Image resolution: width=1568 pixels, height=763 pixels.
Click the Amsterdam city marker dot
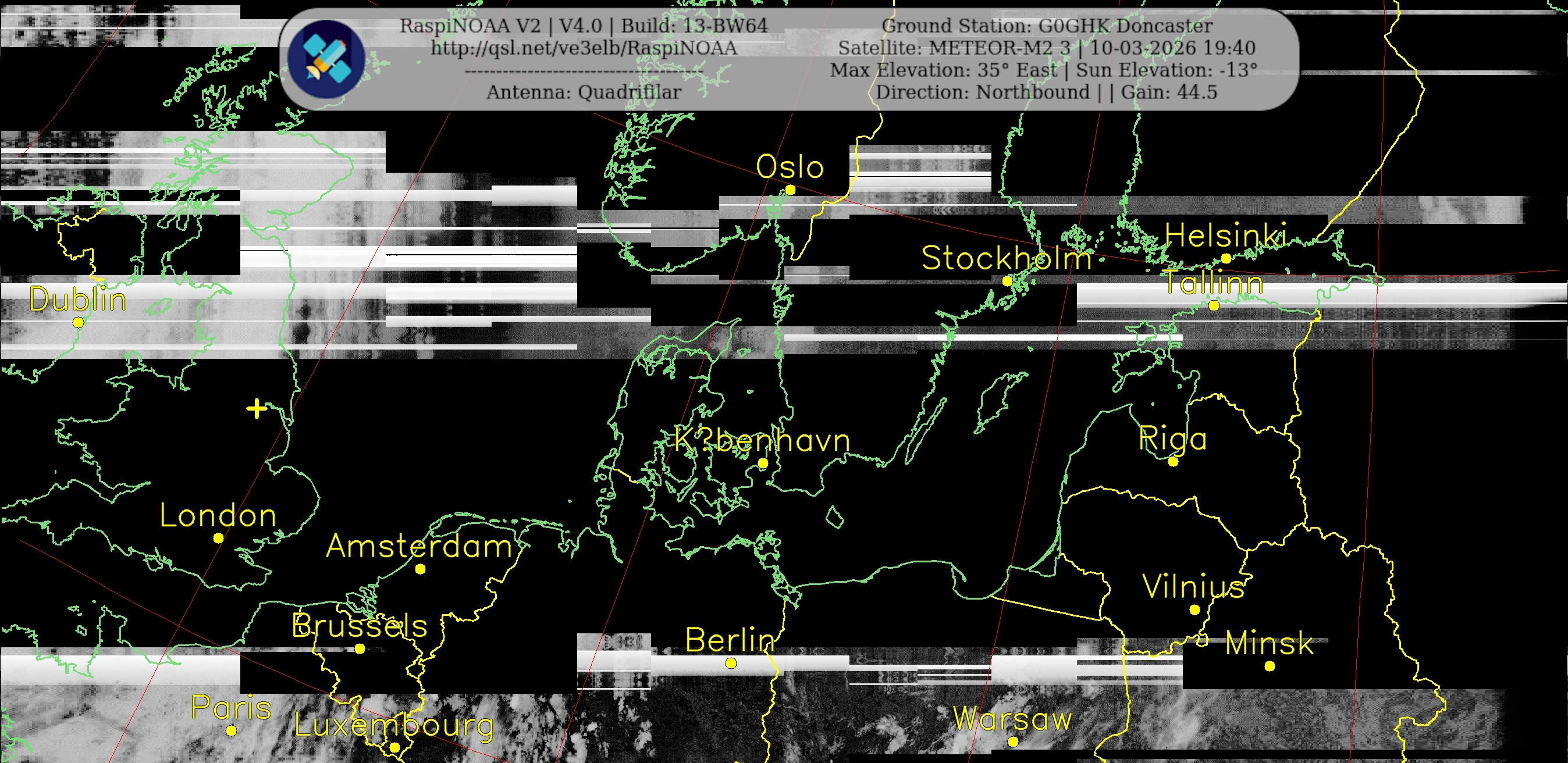pyautogui.click(x=420, y=569)
